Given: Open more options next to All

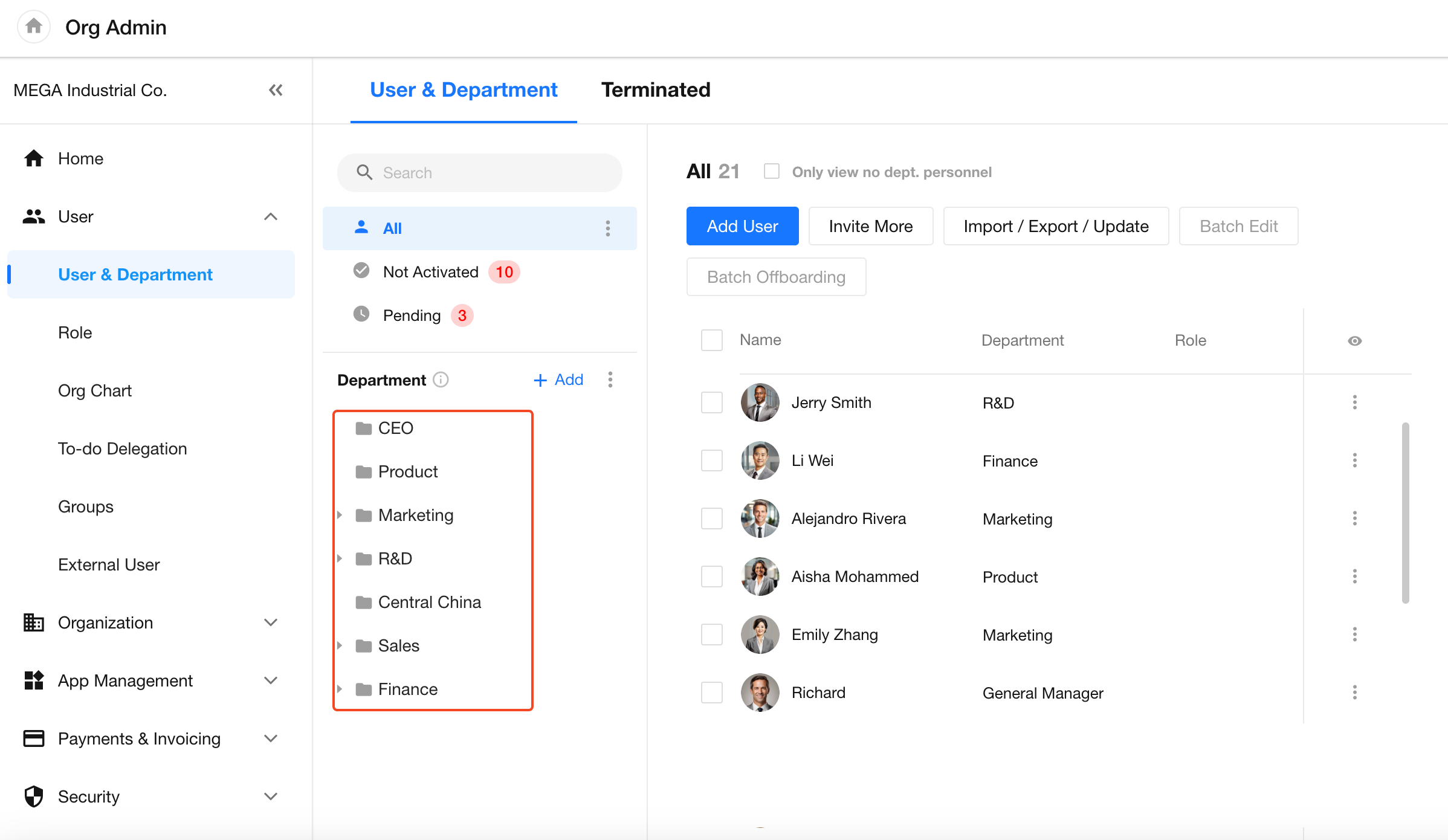Looking at the screenshot, I should pos(608,228).
